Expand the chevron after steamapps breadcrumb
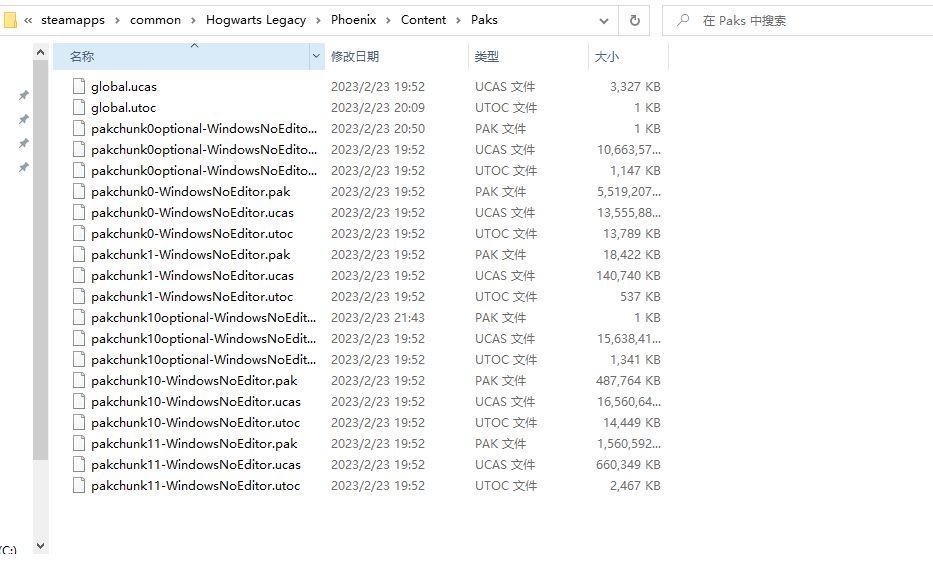This screenshot has height=576, width=933. (117, 20)
